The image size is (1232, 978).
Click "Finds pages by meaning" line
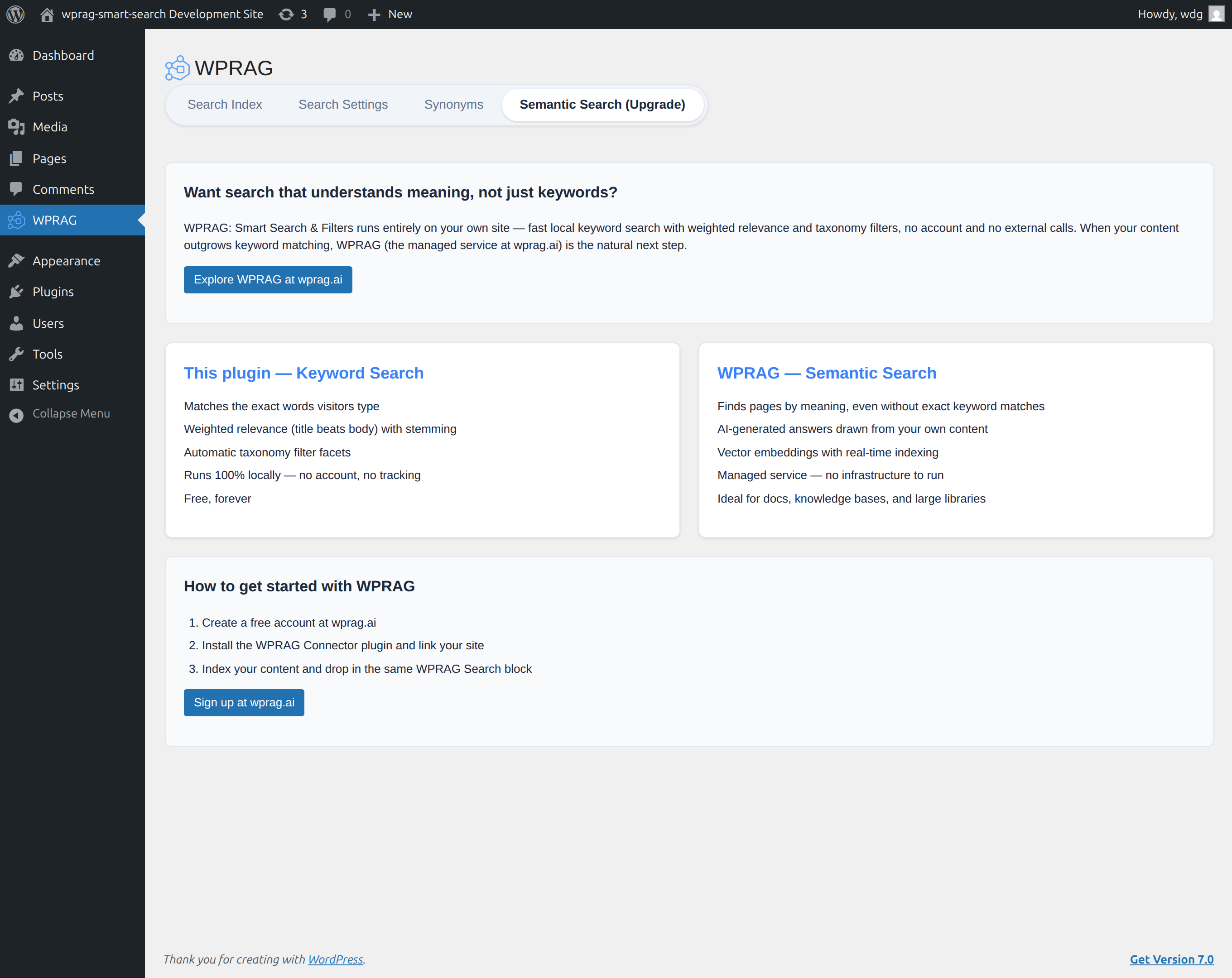point(881,406)
